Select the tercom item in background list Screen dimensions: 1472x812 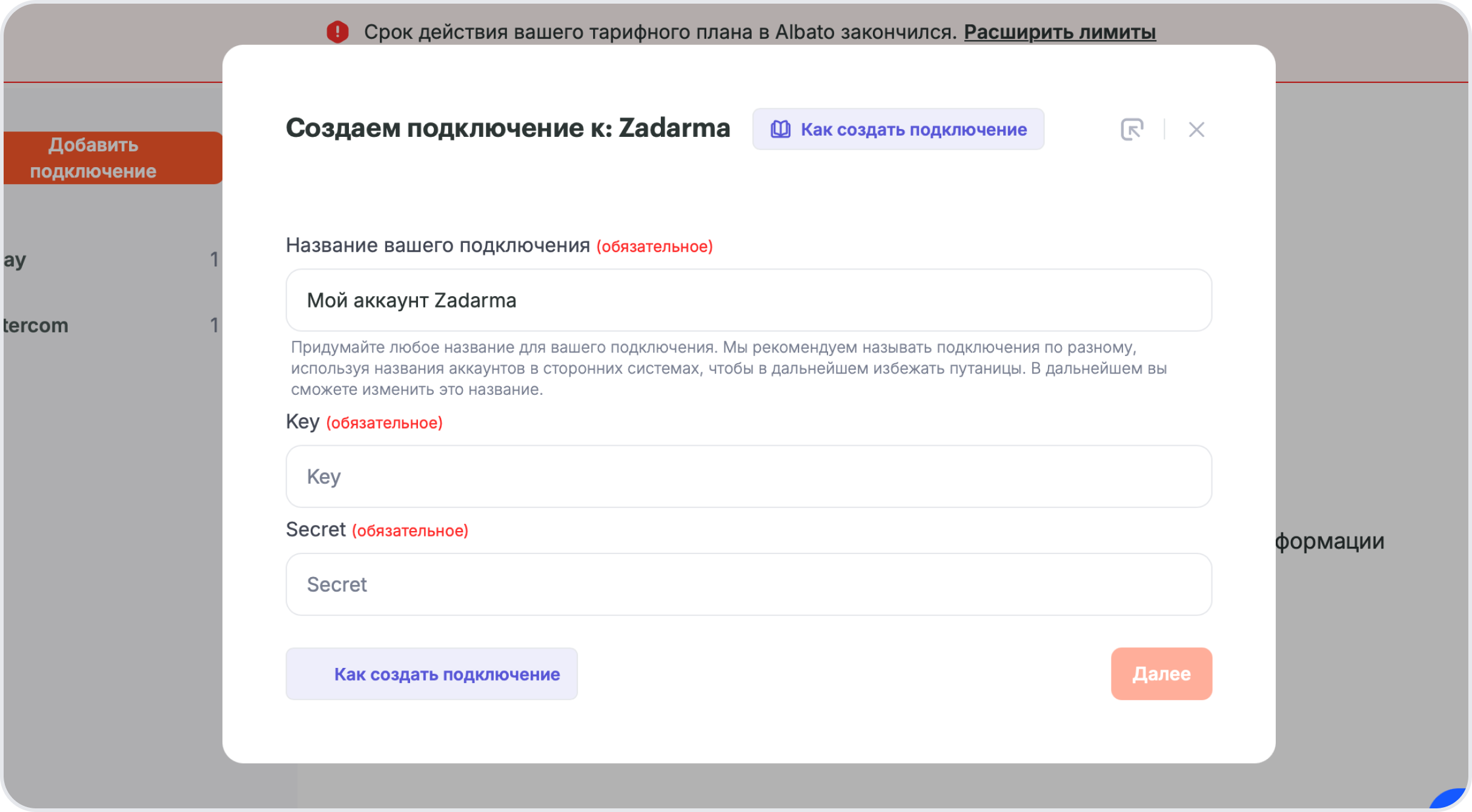coord(110,325)
